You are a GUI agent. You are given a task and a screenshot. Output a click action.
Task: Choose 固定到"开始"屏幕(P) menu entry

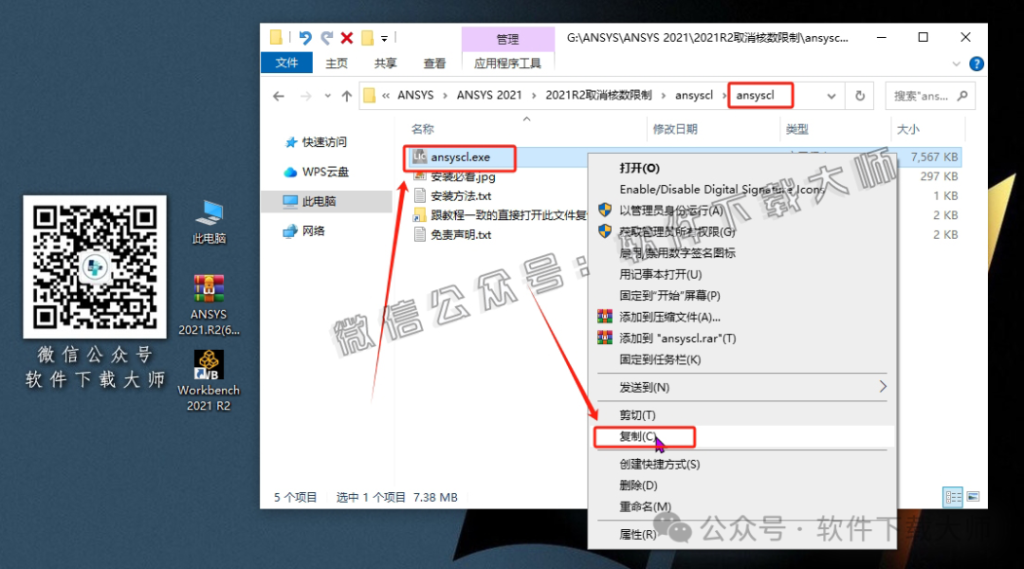(669, 296)
